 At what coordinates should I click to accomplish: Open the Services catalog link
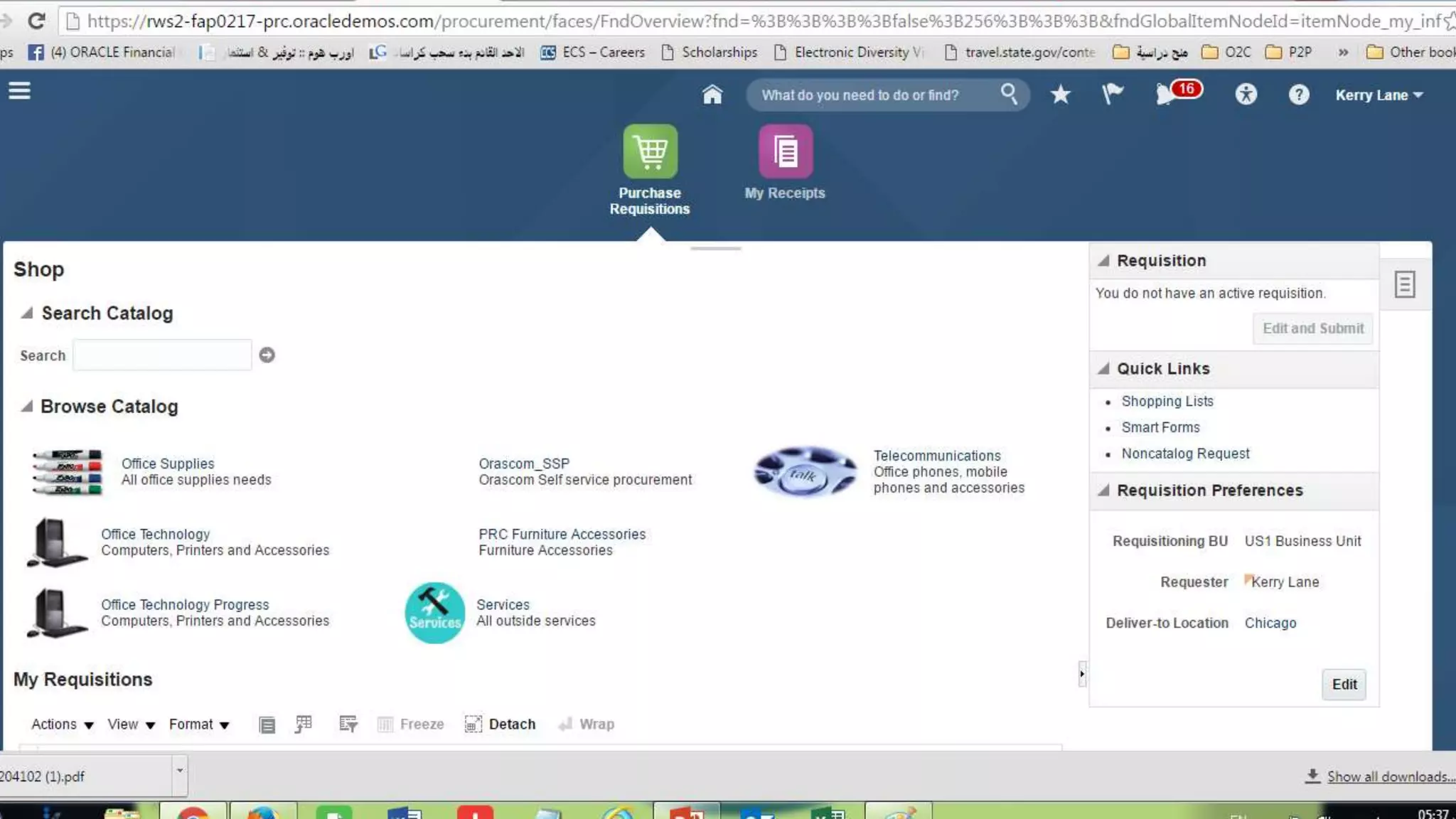[503, 604]
